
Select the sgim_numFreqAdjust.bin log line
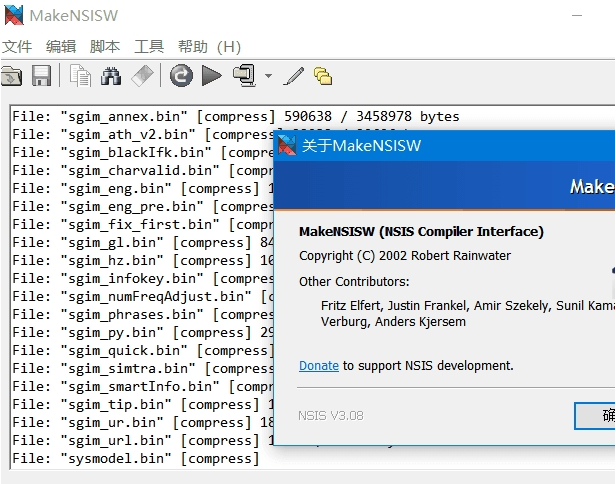point(143,297)
